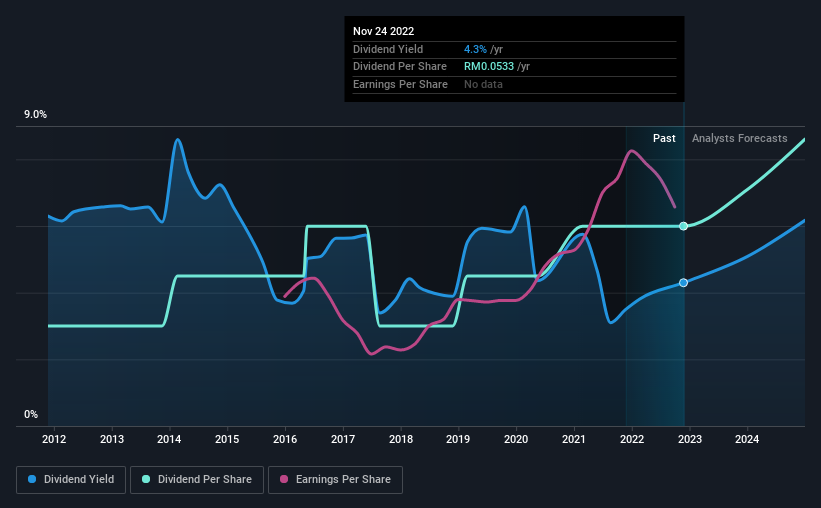Toggle the Dividend Yield legend button
The width and height of the screenshot is (821, 508).
point(71,480)
